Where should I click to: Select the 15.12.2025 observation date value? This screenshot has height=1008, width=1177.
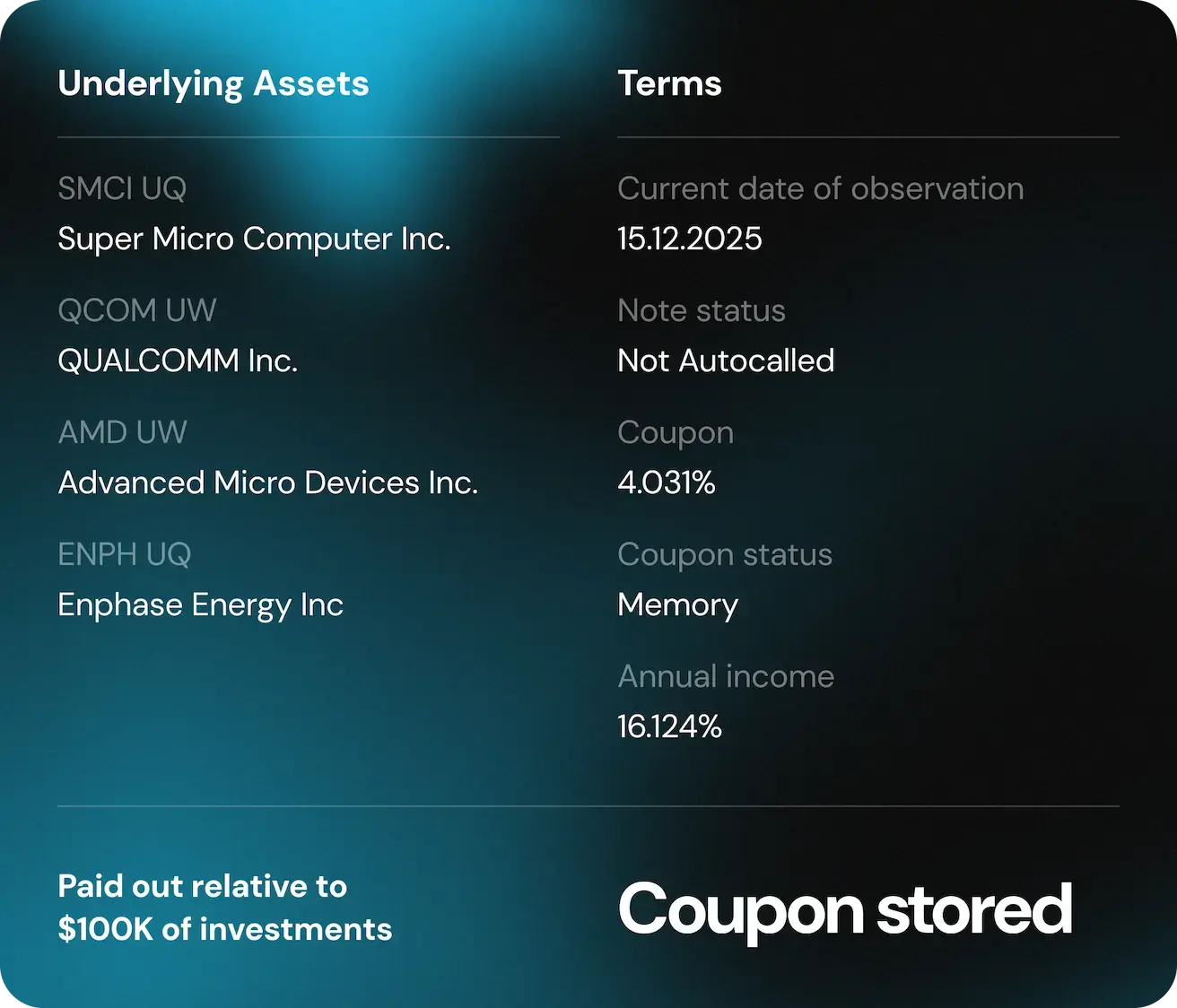coord(689,239)
